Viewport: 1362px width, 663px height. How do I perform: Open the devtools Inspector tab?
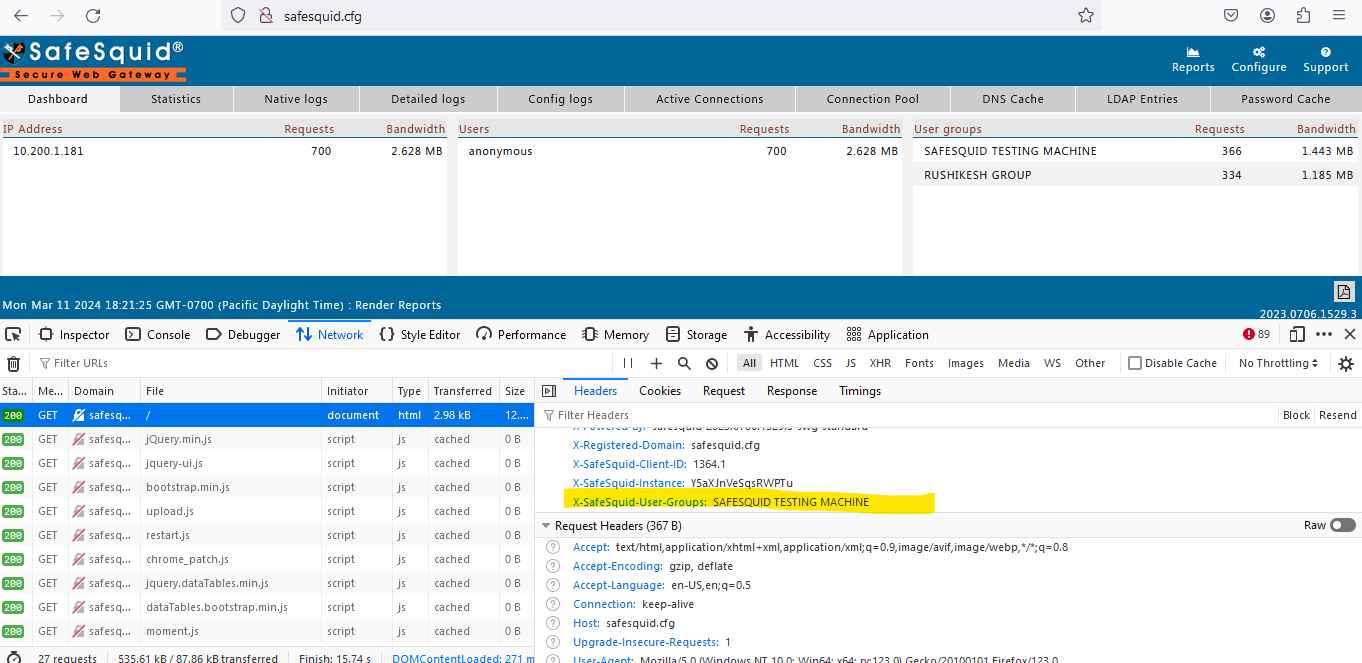click(75, 334)
